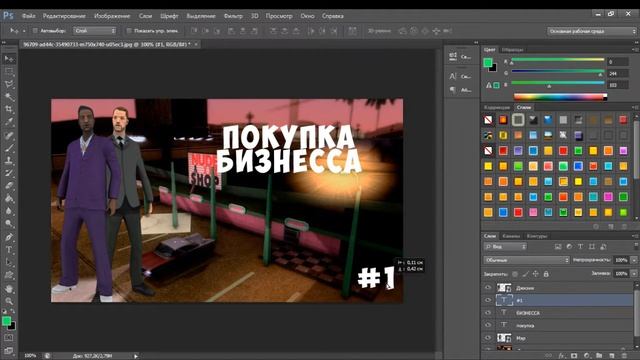Open the layer blend mode dropdown
This screenshot has height=360, width=640.
527,260
